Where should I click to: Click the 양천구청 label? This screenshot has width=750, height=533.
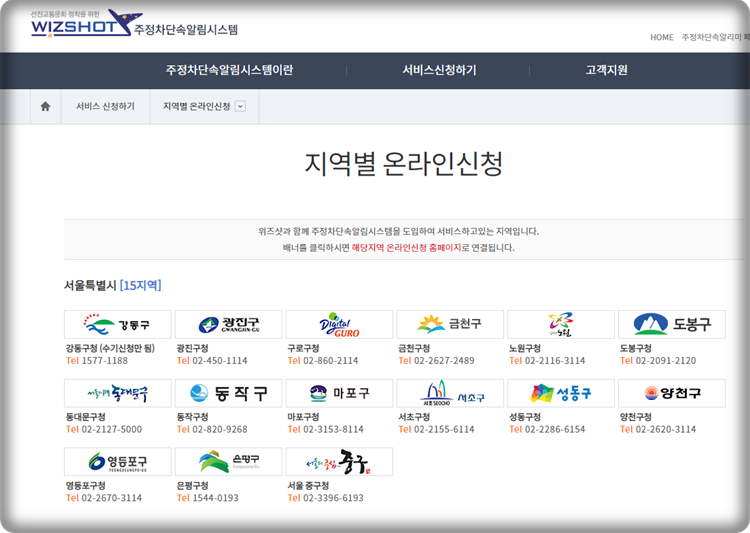point(636,417)
